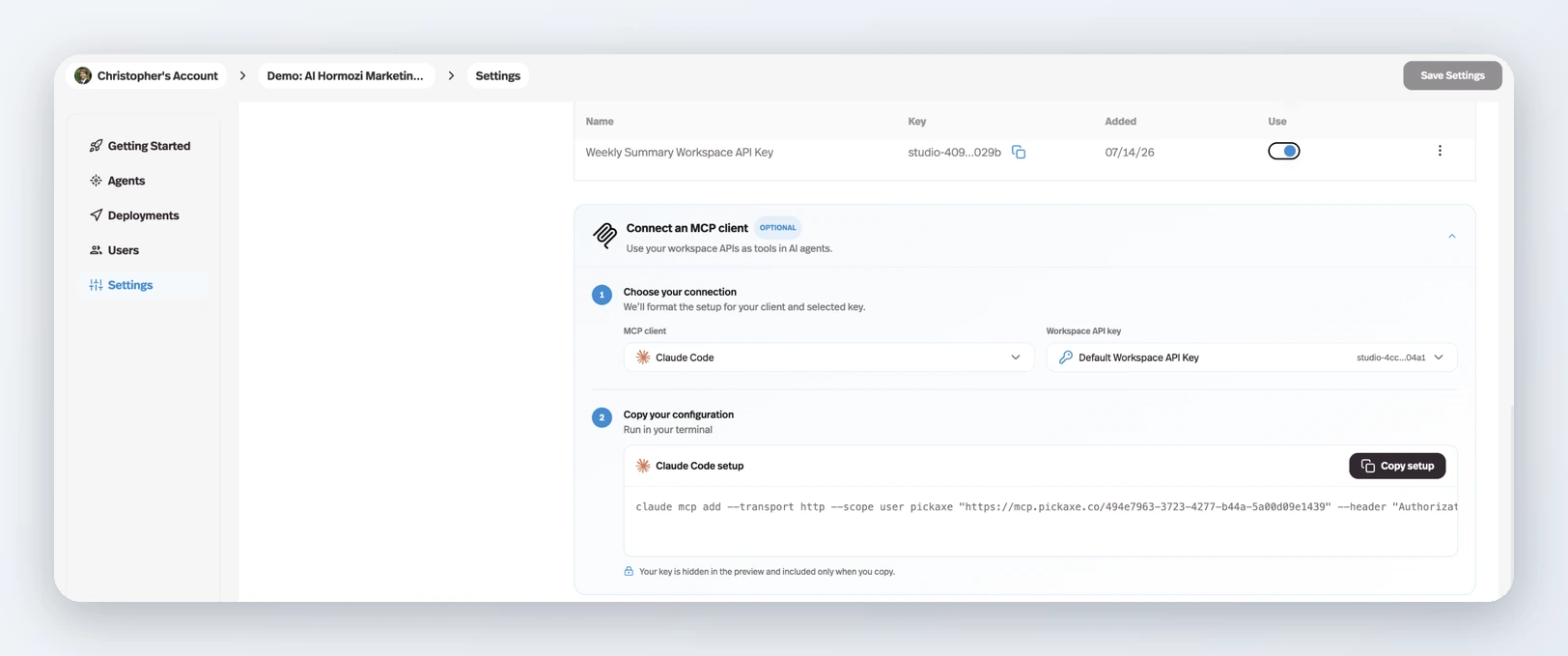Open the three-dot menu for Weekly Summary key
The image size is (1568, 656).
(x=1440, y=151)
